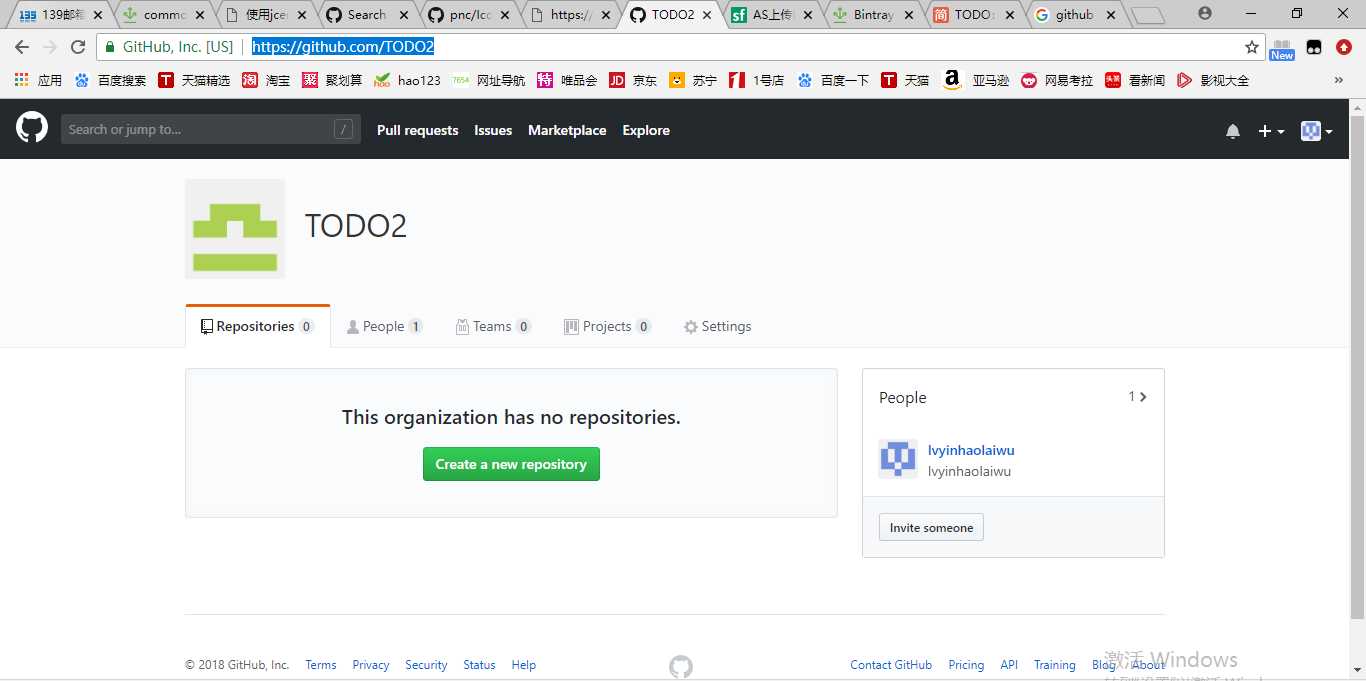
Task: Click the TODO2 organization avatar image
Action: pos(235,229)
